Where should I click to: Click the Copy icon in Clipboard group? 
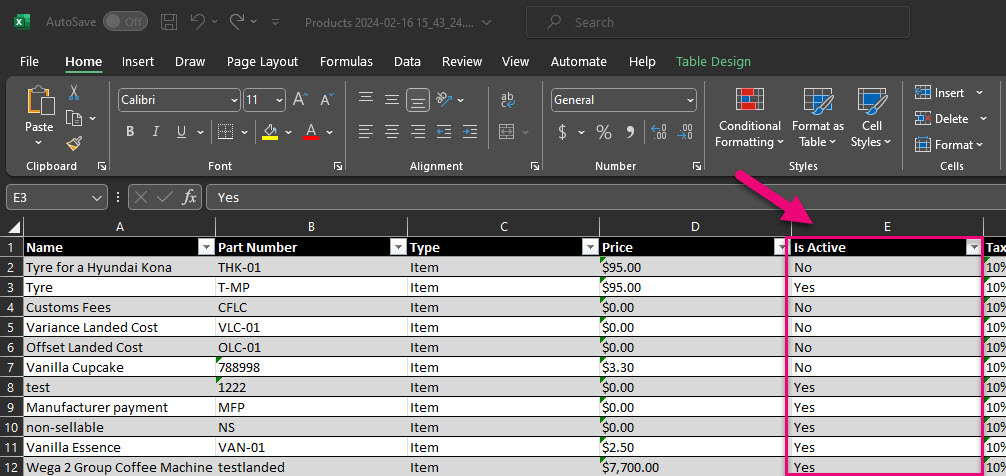point(75,119)
